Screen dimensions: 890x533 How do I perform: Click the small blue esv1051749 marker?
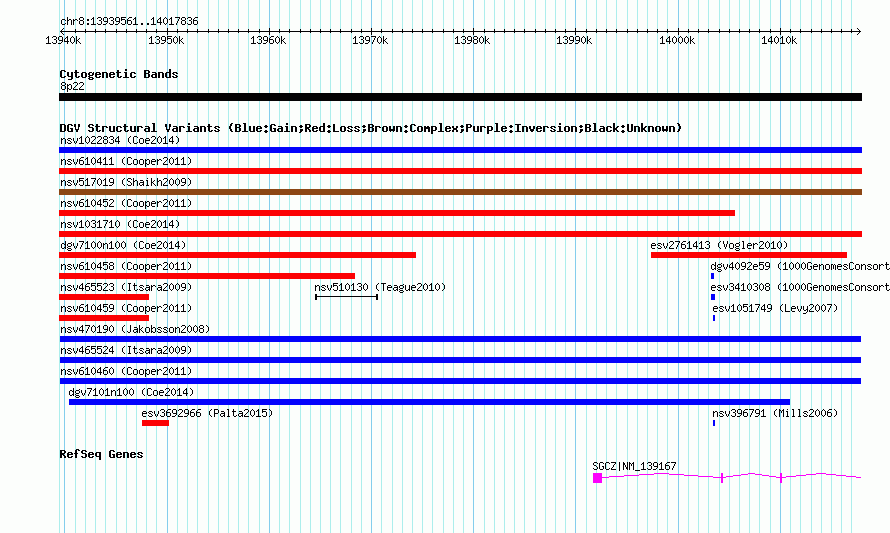(x=714, y=318)
